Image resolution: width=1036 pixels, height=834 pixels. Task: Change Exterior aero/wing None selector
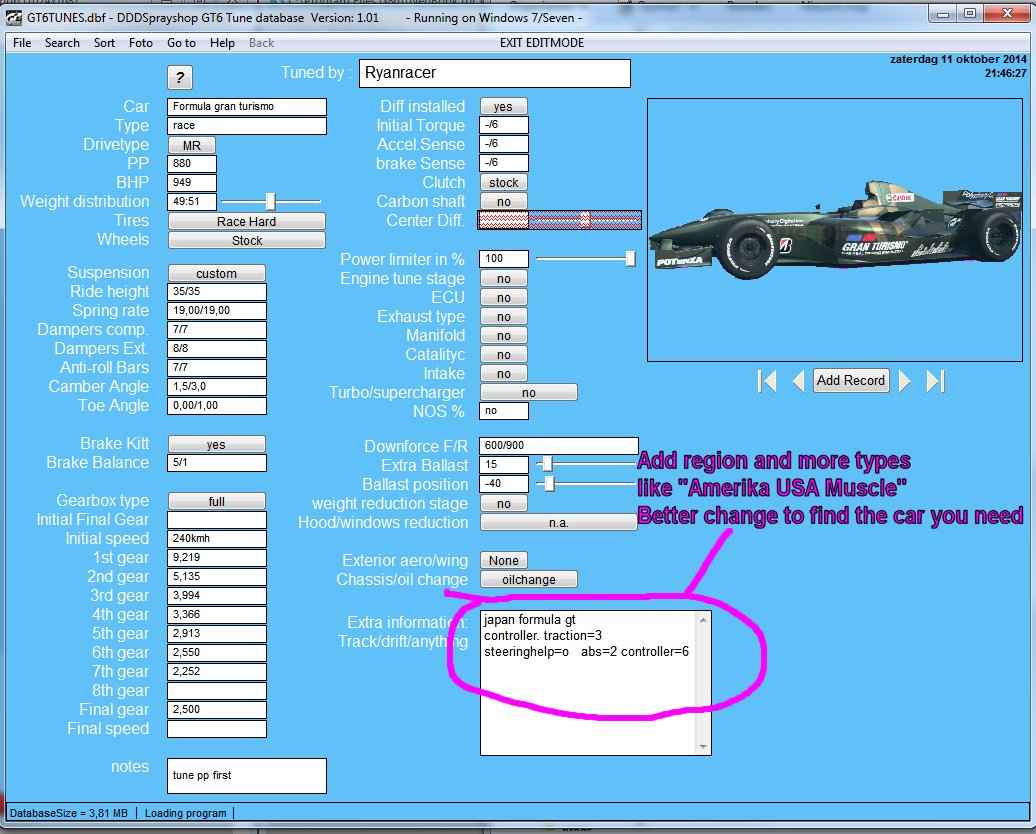pyautogui.click(x=503, y=560)
